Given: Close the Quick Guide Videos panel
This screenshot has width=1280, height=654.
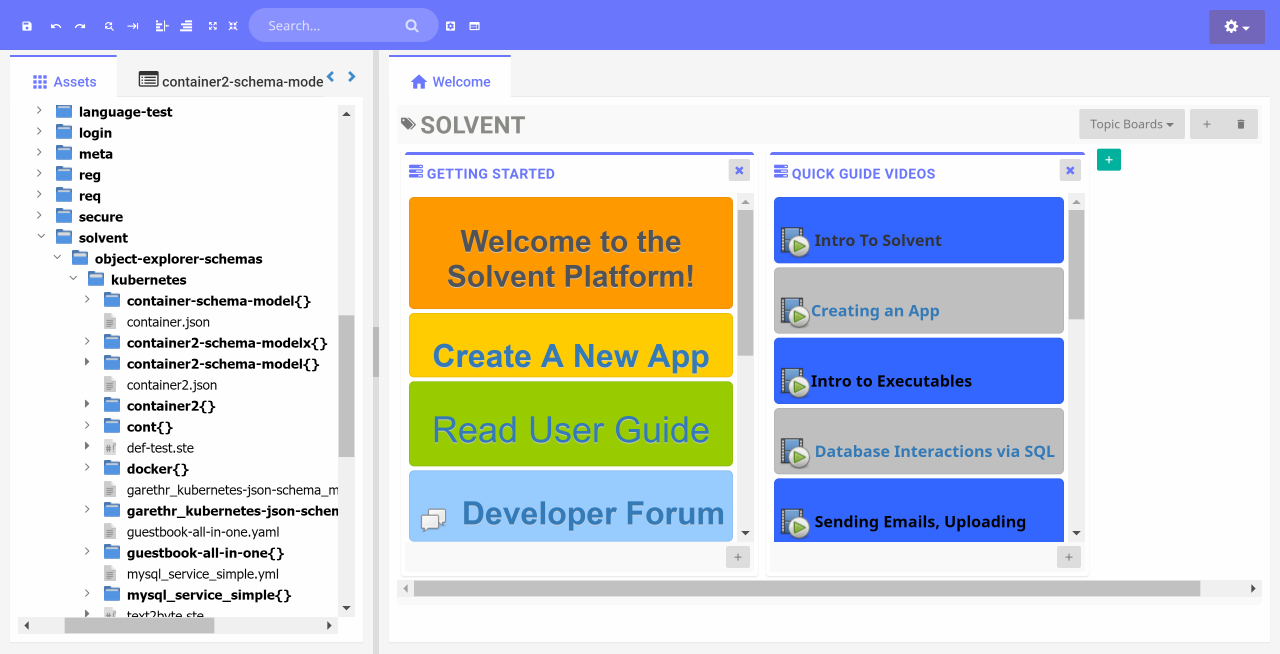Looking at the screenshot, I should [x=1070, y=171].
